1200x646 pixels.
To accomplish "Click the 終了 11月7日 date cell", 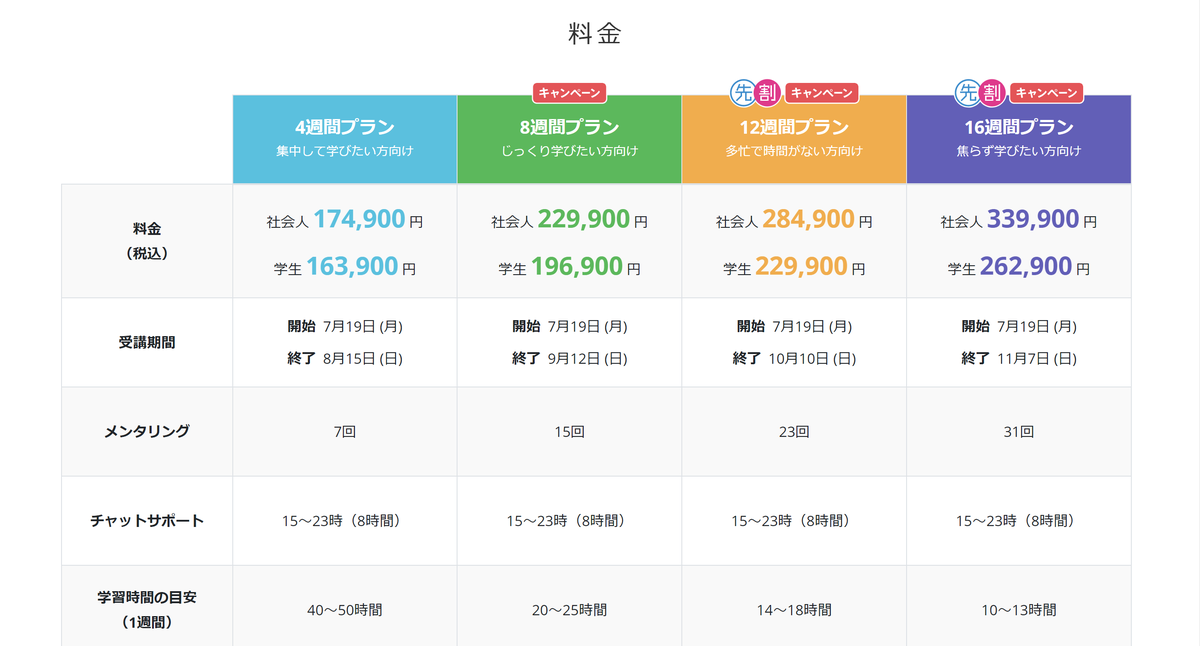I will pyautogui.click(x=1018, y=357).
